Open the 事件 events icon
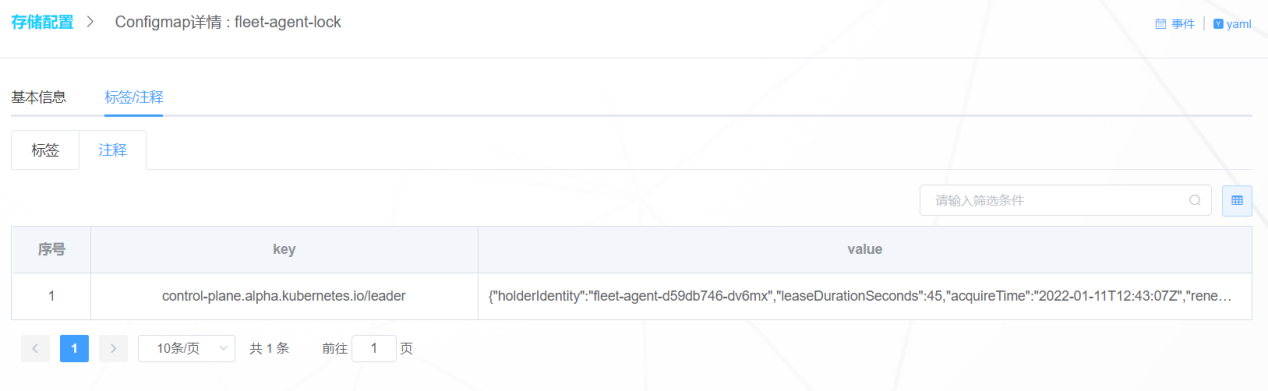Image resolution: width=1268 pixels, height=391 pixels. click(x=1160, y=24)
